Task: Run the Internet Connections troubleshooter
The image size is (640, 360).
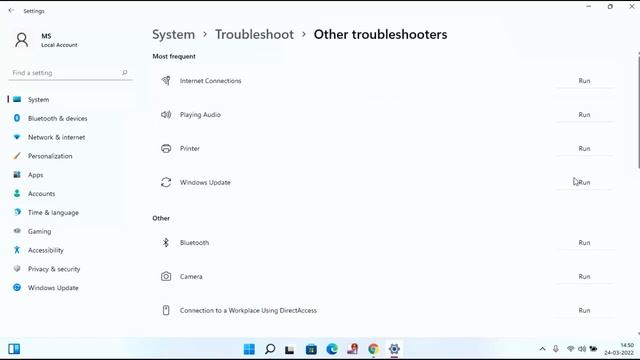Action: pyautogui.click(x=584, y=81)
